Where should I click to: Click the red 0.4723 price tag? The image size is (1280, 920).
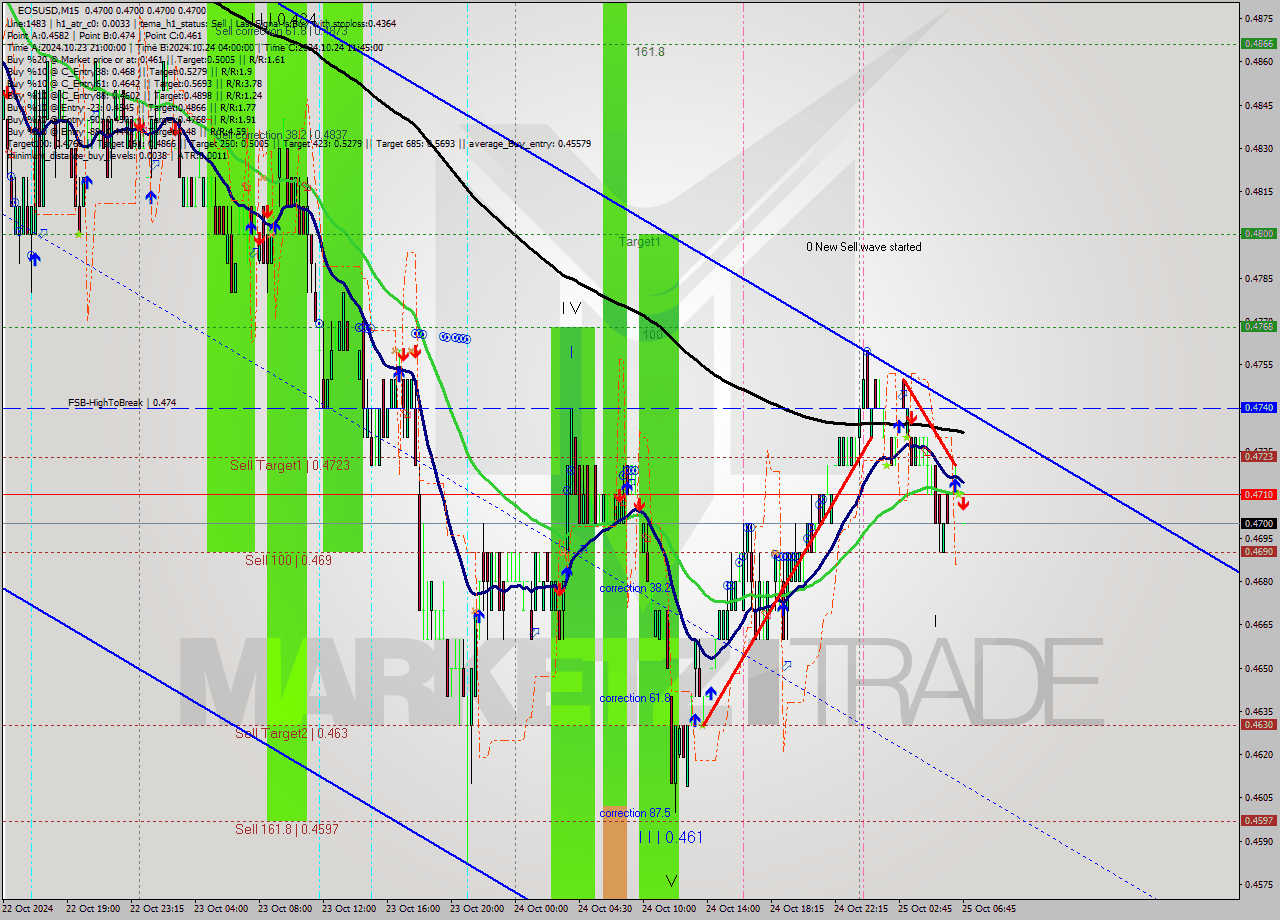(x=1258, y=456)
